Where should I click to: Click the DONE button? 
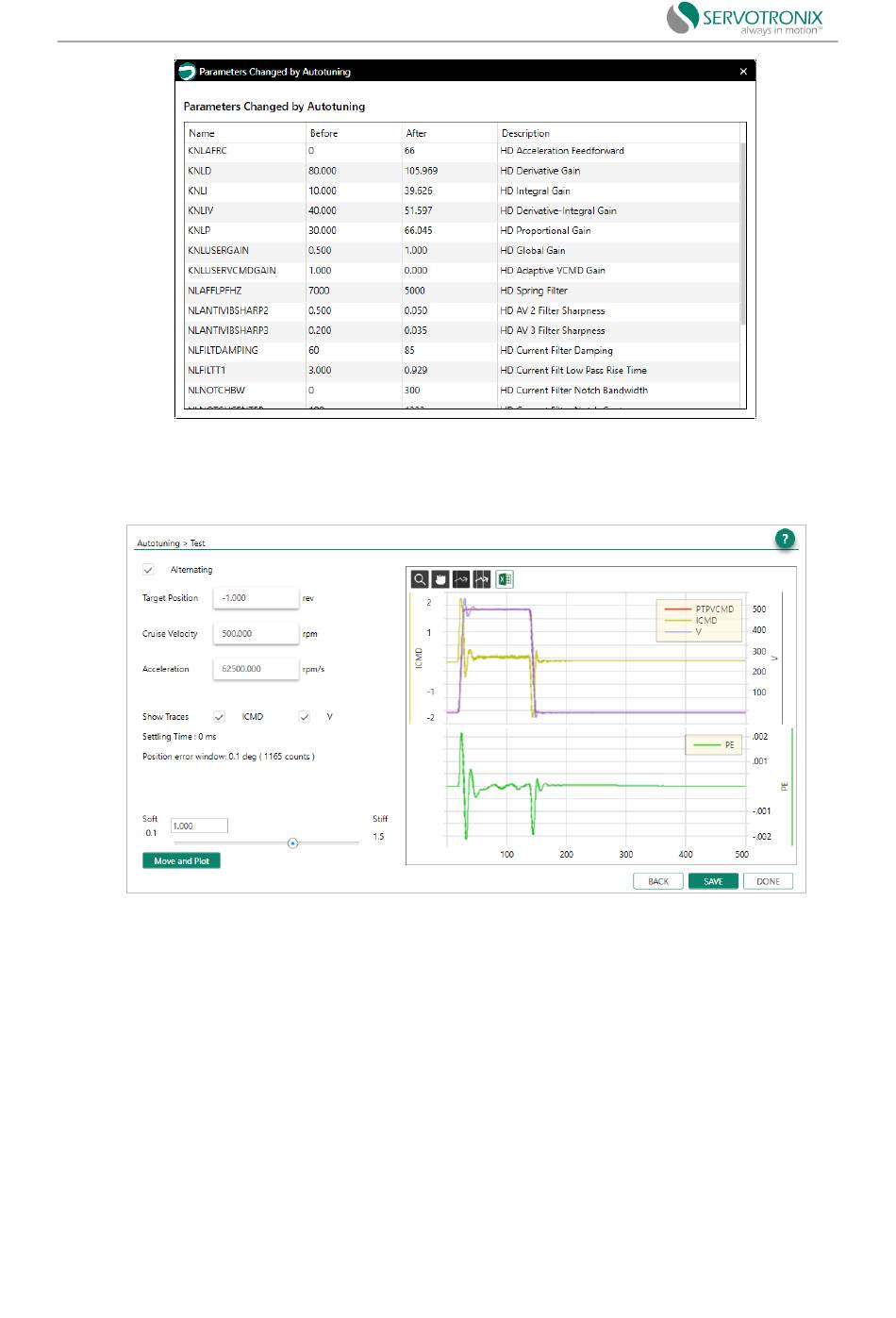pyautogui.click(x=768, y=881)
